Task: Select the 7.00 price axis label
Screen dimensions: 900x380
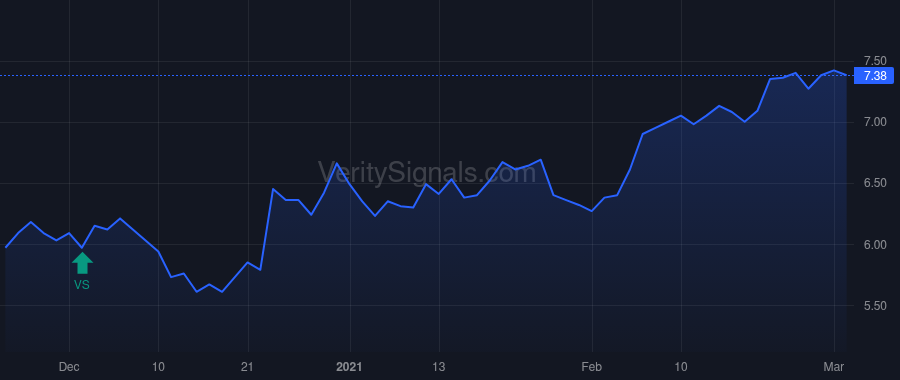Action: pos(875,122)
